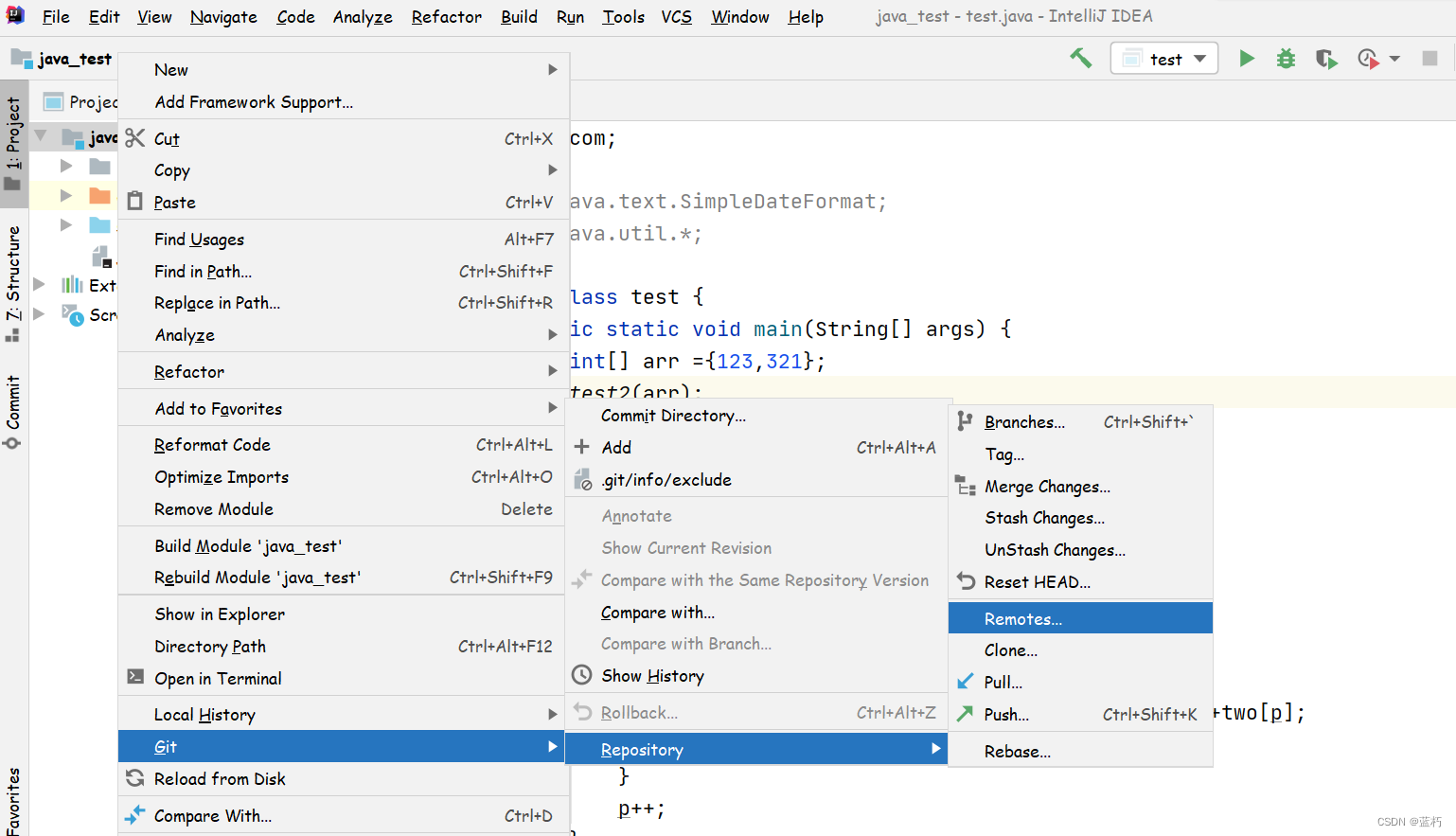
Task: Open the Navigate menu
Action: pyautogui.click(x=223, y=17)
